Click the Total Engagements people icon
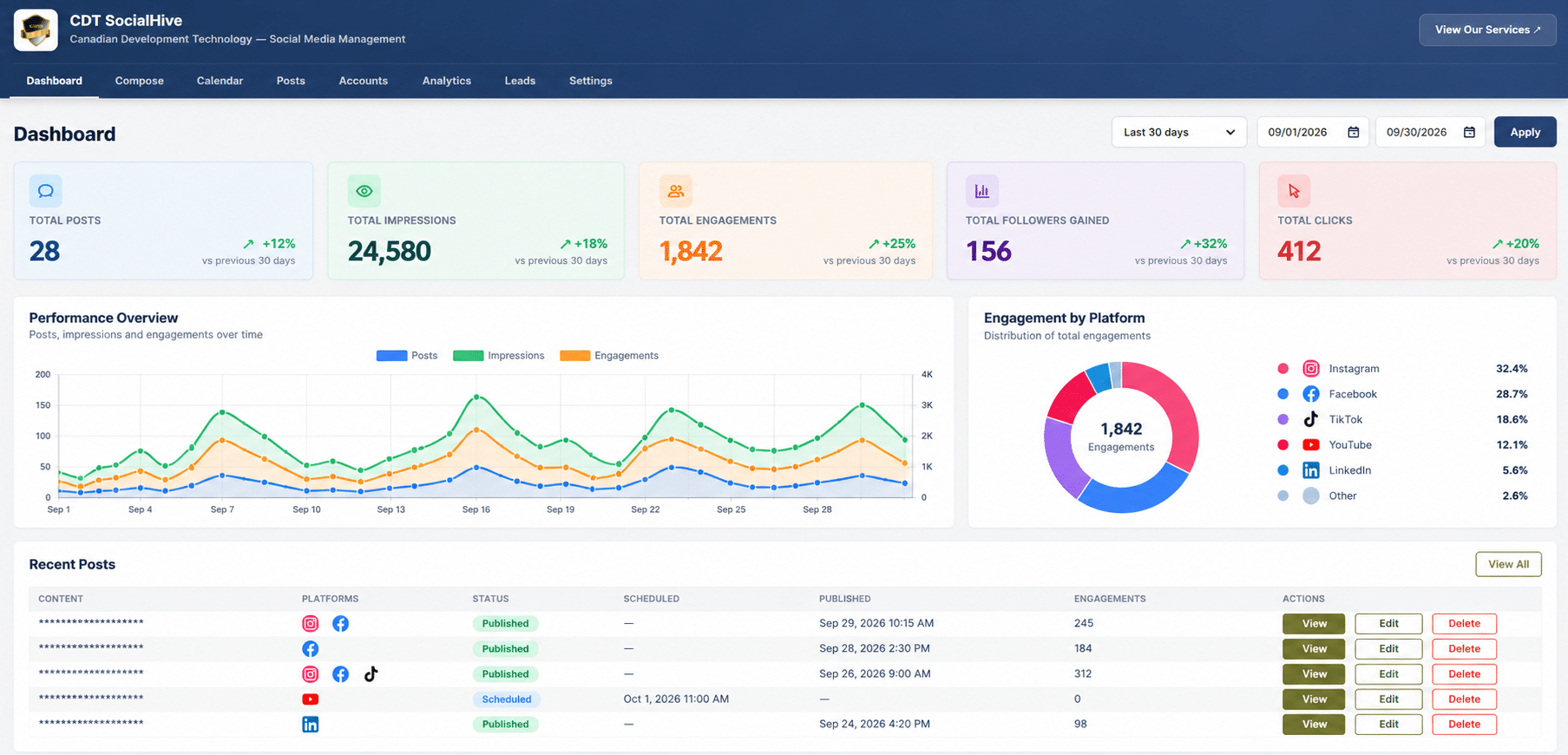1568x755 pixels. click(675, 191)
